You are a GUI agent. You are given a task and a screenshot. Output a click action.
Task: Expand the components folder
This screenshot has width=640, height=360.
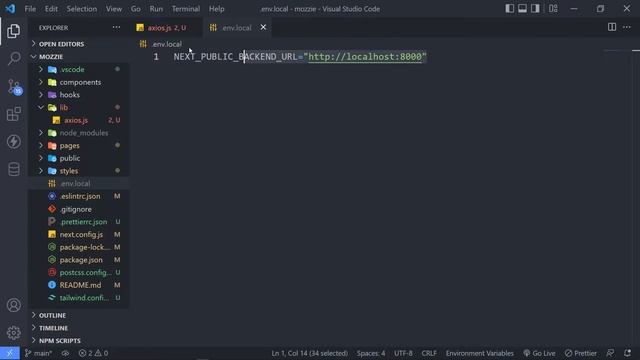pos(79,82)
